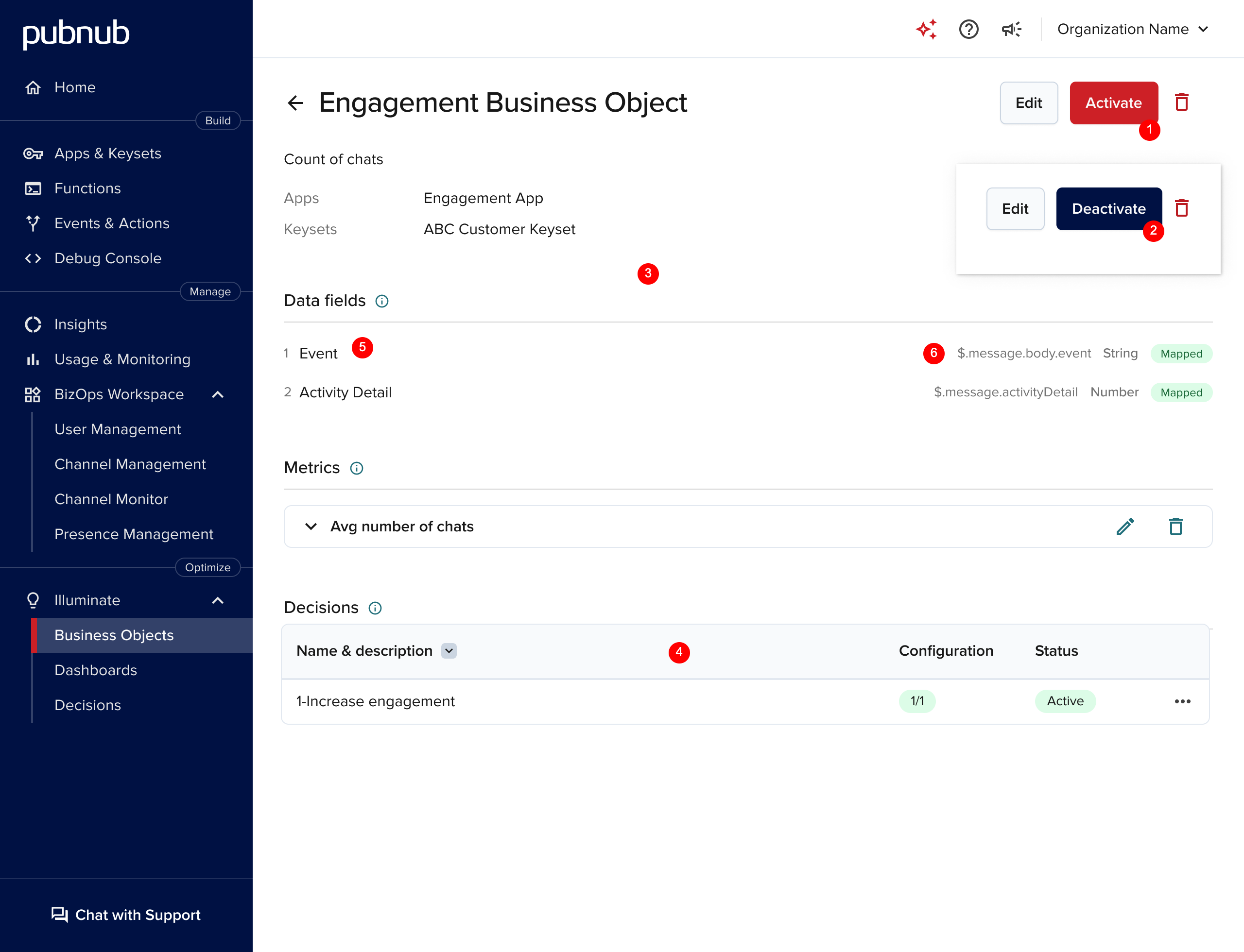Open the Organization Name dropdown
The height and width of the screenshot is (952, 1244).
1133,29
